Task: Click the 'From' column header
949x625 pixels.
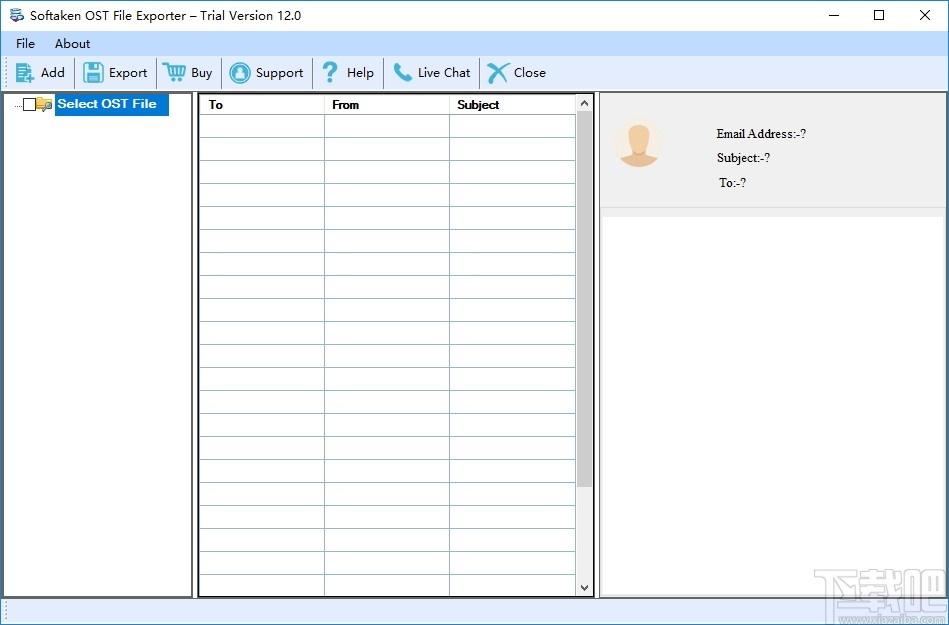Action: click(x=387, y=105)
